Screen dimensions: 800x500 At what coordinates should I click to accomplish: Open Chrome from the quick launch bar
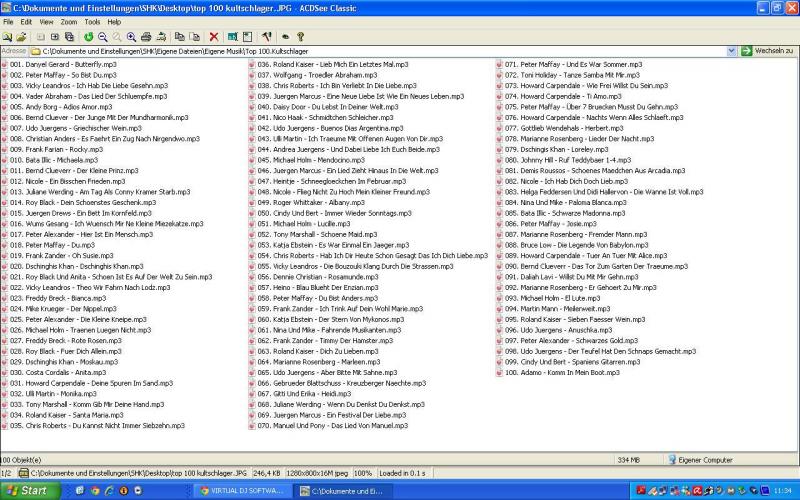pos(94,491)
